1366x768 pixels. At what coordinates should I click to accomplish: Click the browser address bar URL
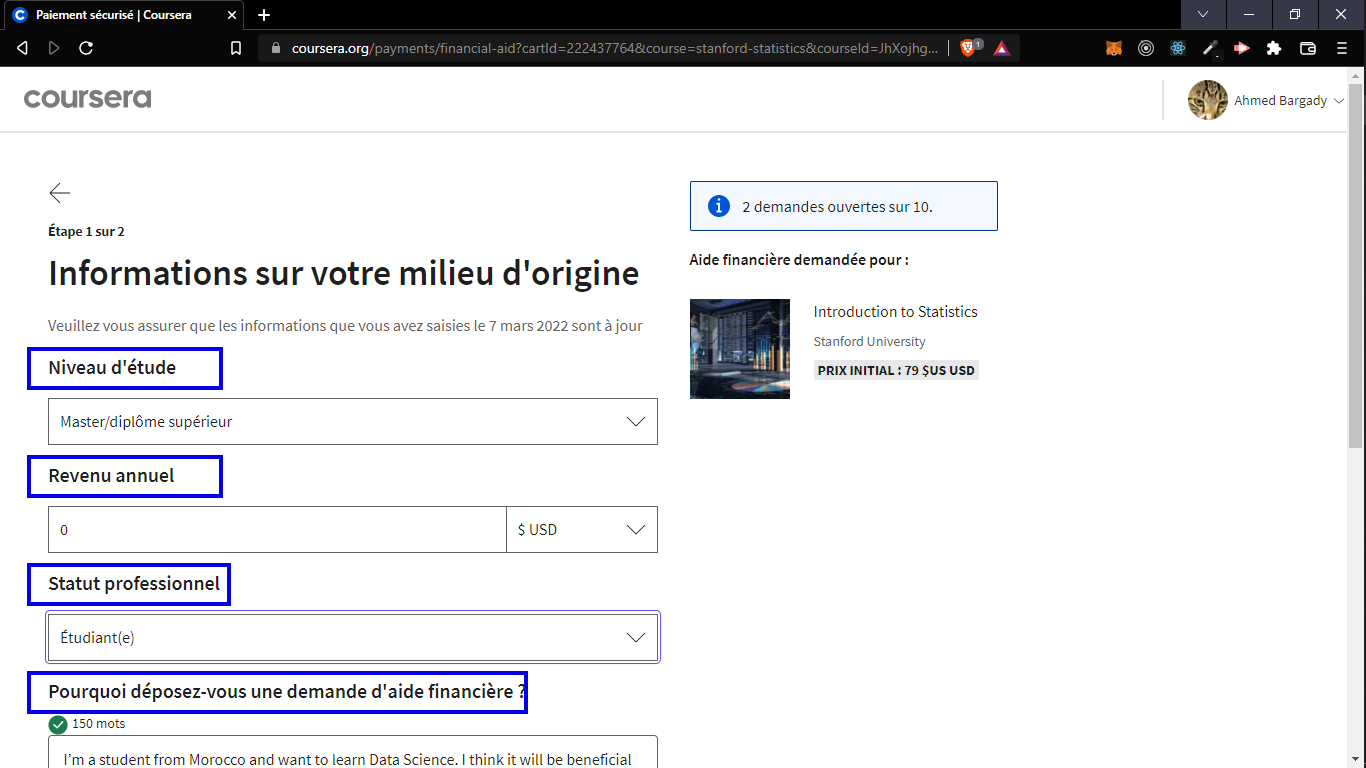(616, 48)
